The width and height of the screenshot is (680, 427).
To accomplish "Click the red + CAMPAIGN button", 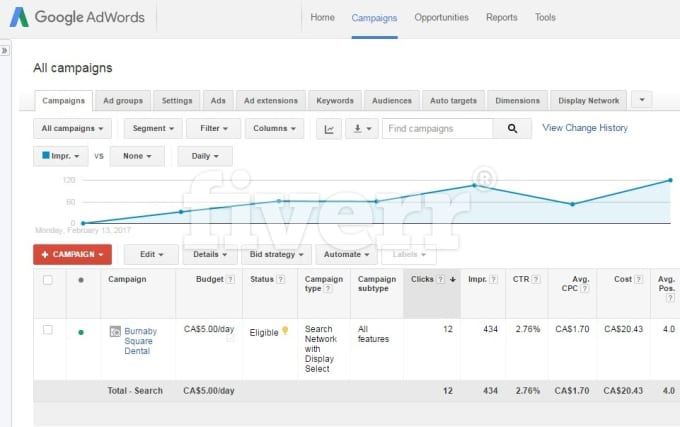I will [x=72, y=254].
